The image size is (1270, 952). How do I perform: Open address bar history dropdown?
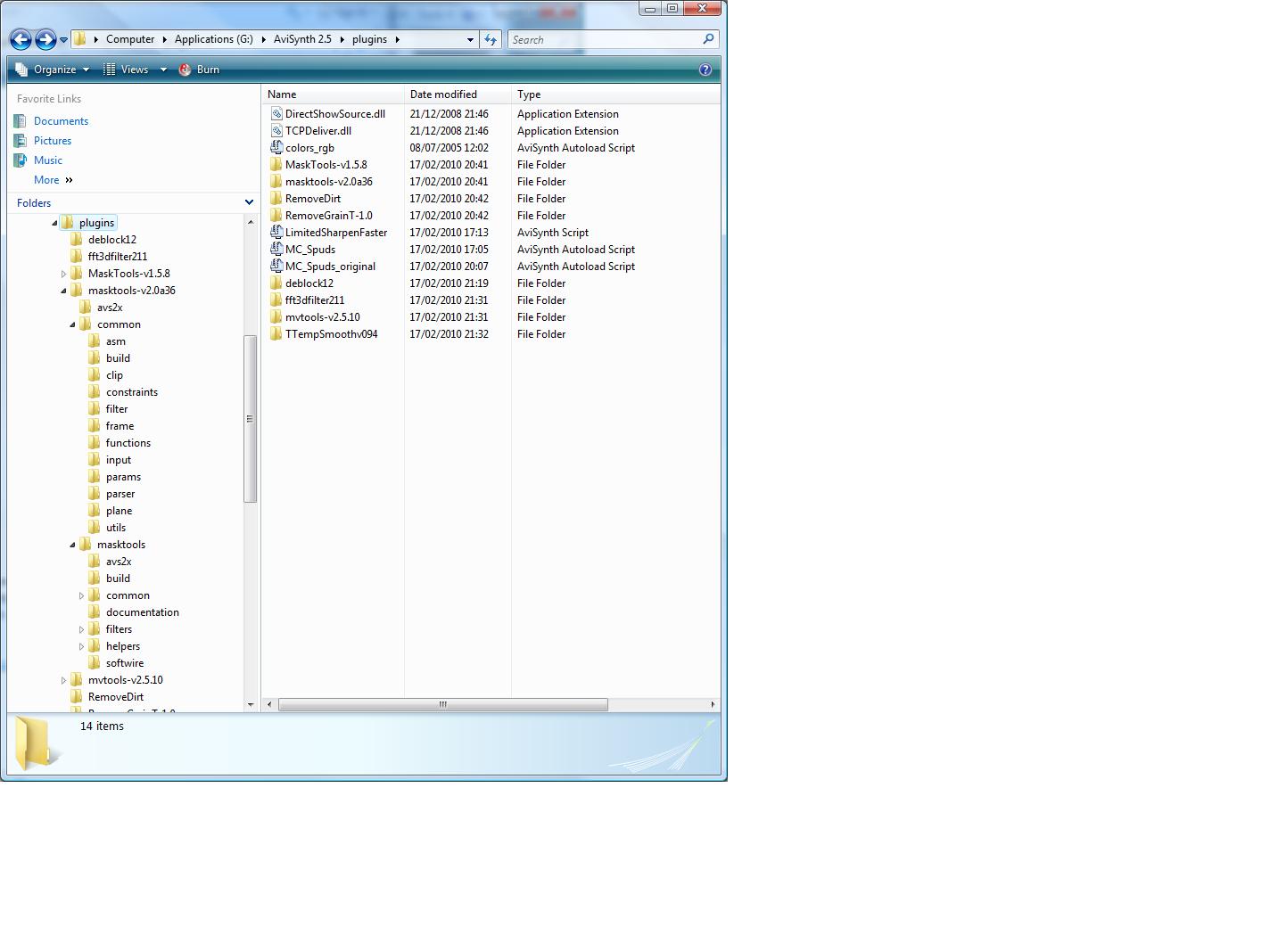click(470, 40)
